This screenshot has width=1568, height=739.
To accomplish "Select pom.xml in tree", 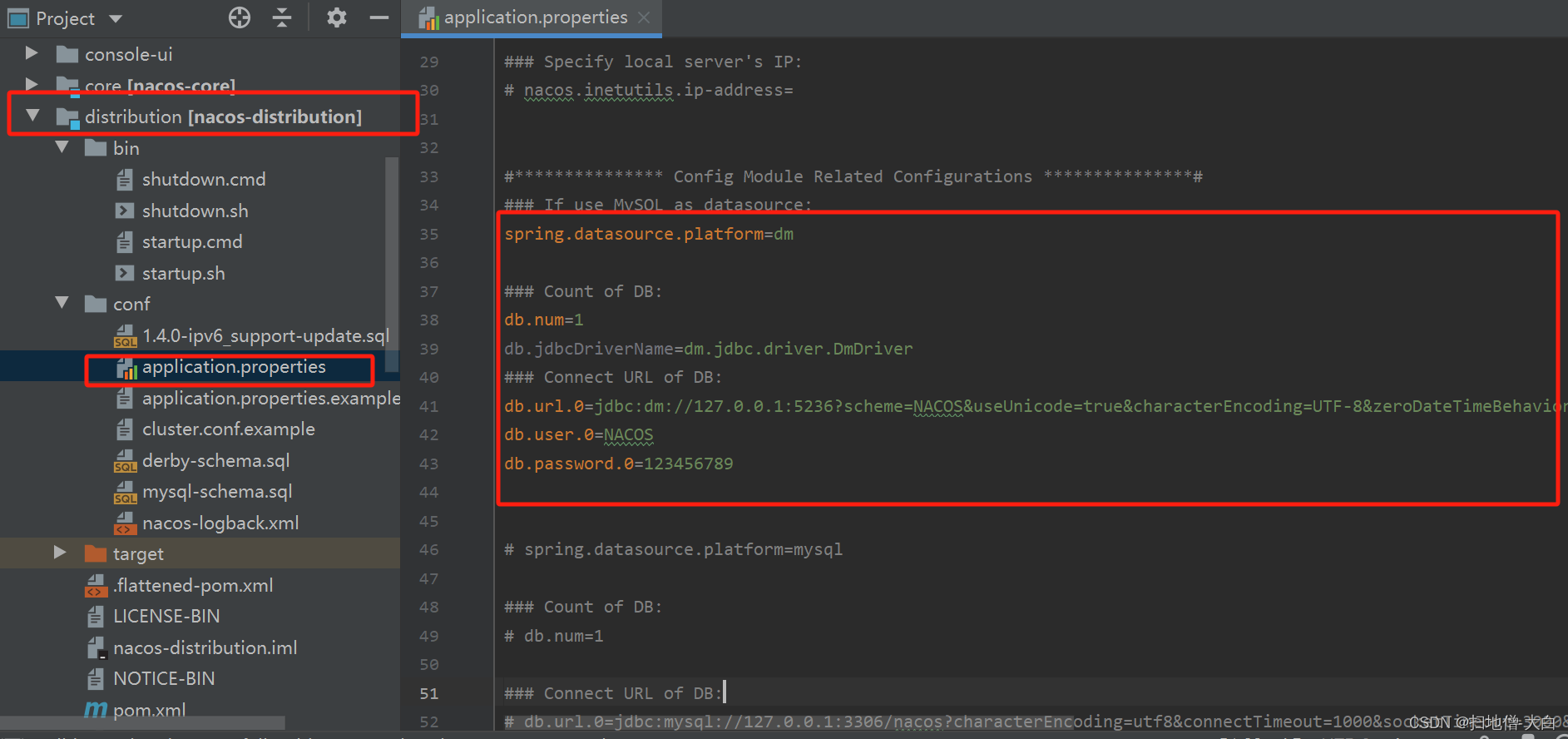I will pyautogui.click(x=149, y=710).
